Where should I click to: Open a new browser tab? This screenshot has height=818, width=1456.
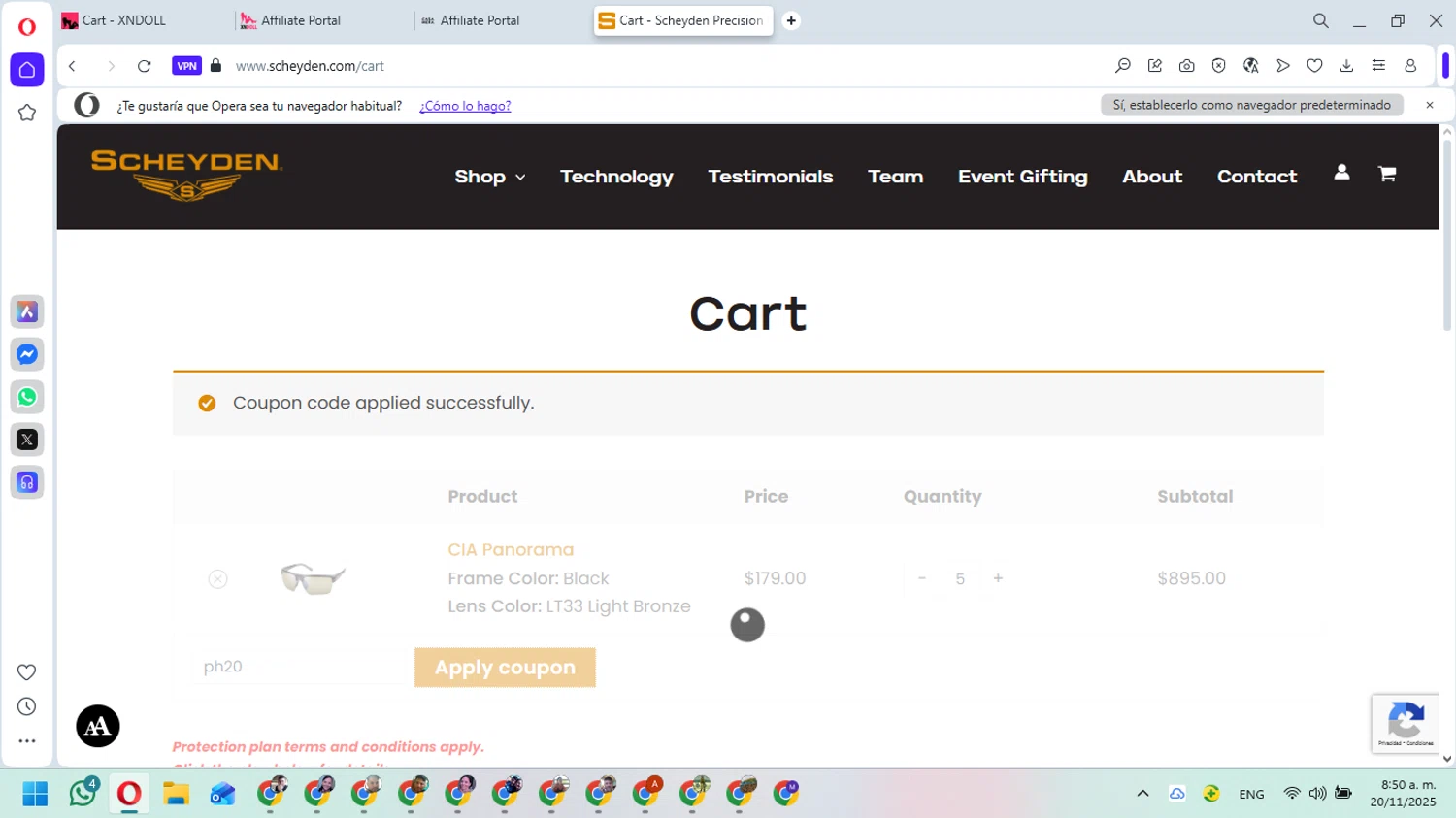[791, 20]
